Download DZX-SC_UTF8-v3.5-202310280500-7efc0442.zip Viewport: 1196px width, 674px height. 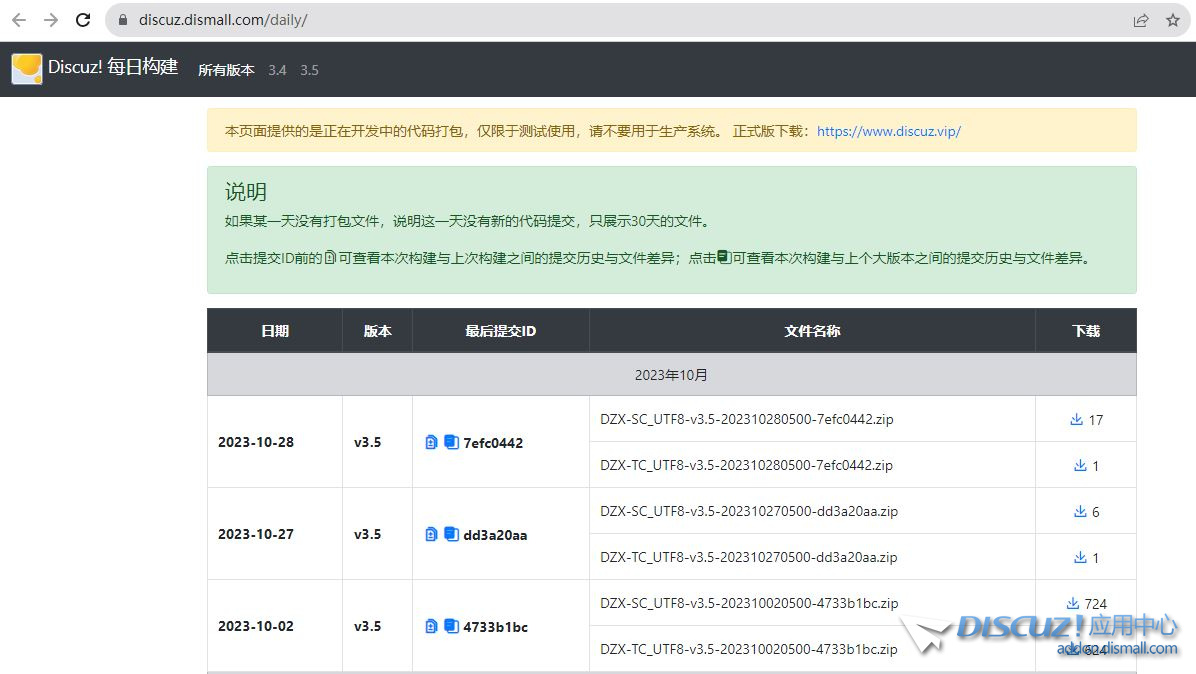(x=1076, y=419)
